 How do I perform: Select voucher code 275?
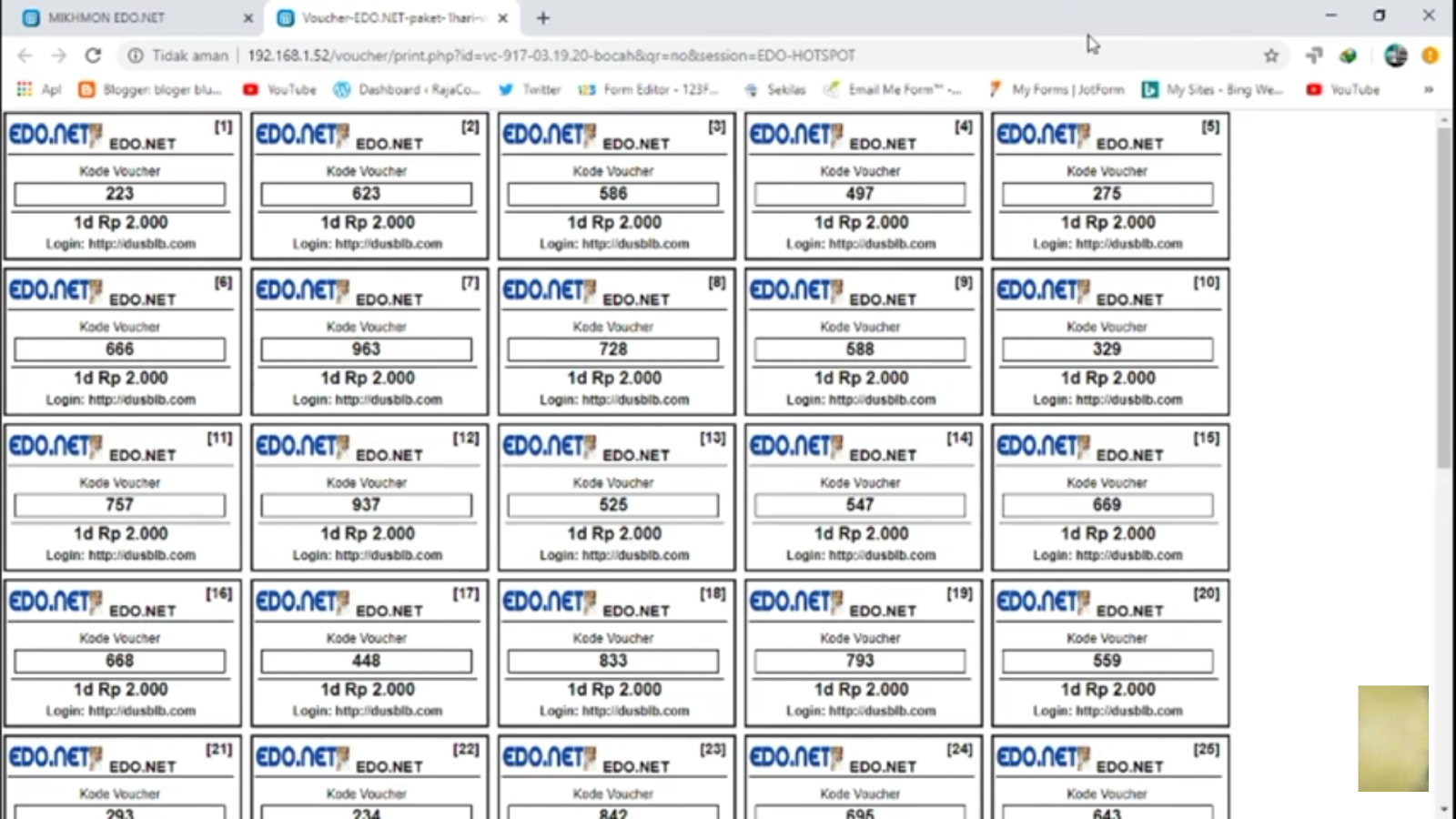pyautogui.click(x=1107, y=194)
